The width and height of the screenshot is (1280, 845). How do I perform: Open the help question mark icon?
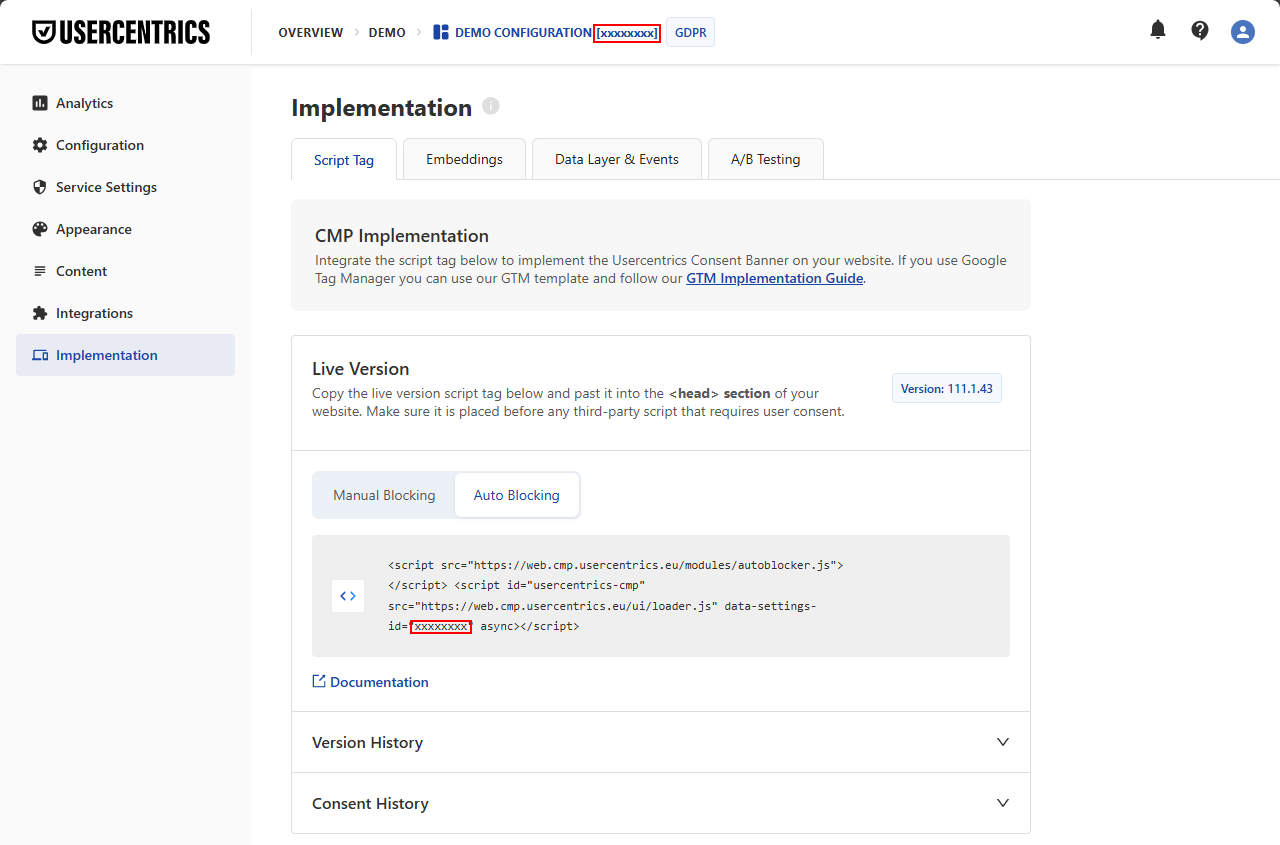(x=1200, y=31)
